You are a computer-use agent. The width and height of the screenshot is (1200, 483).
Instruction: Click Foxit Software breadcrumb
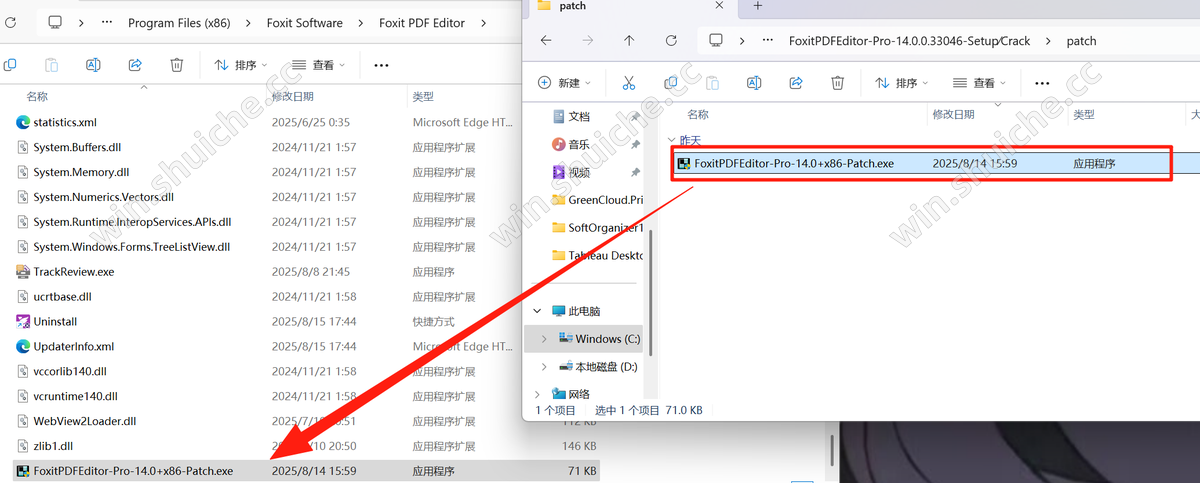[x=305, y=22]
